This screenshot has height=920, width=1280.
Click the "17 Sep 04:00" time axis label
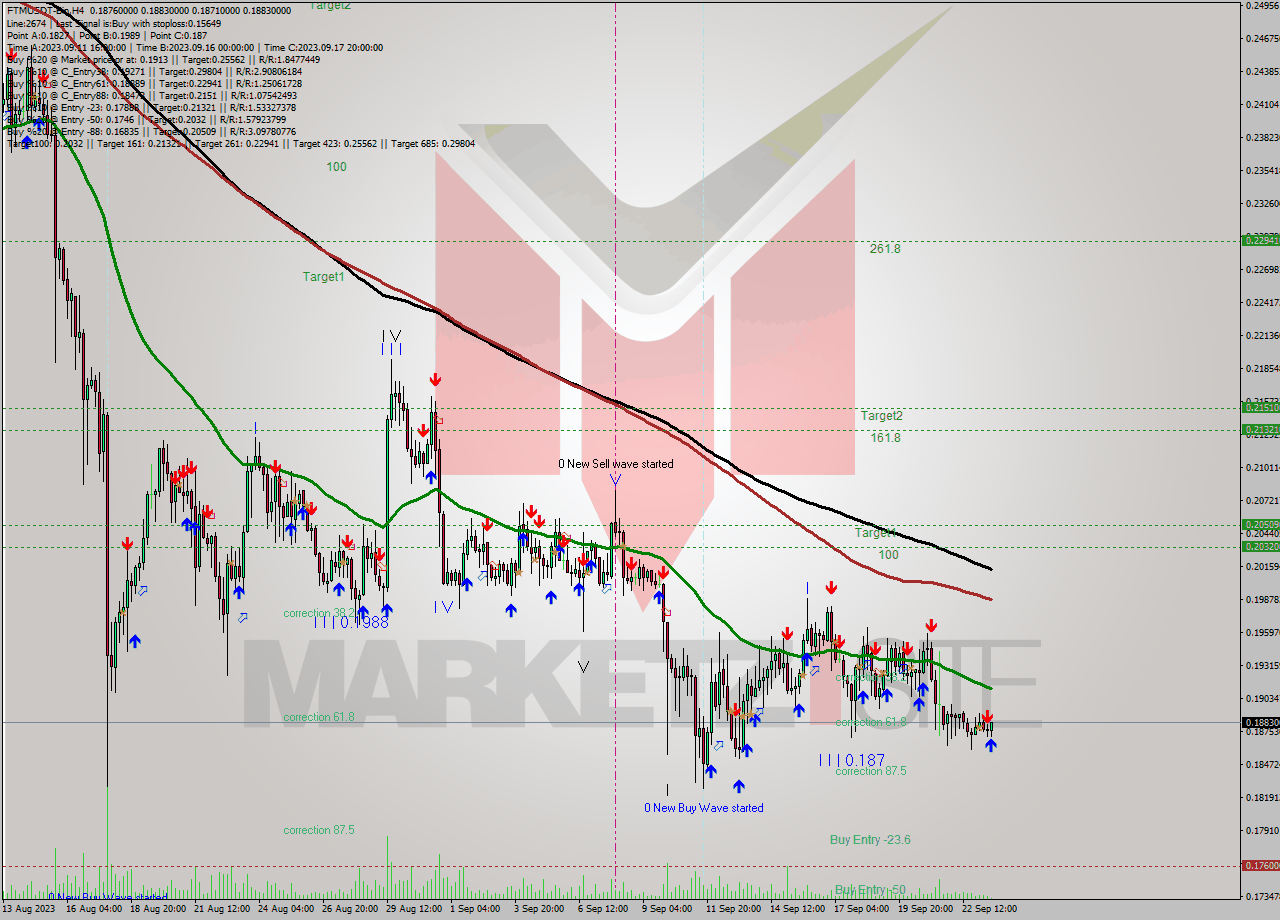tap(861, 909)
